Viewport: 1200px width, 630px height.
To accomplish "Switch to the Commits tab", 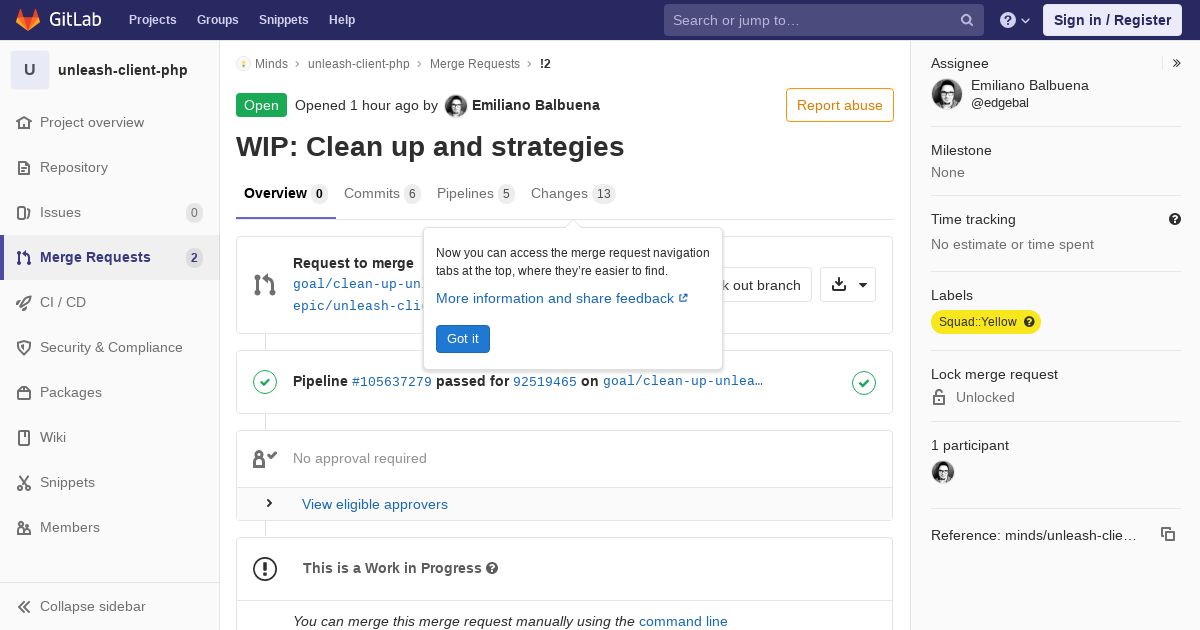I will click(x=381, y=193).
